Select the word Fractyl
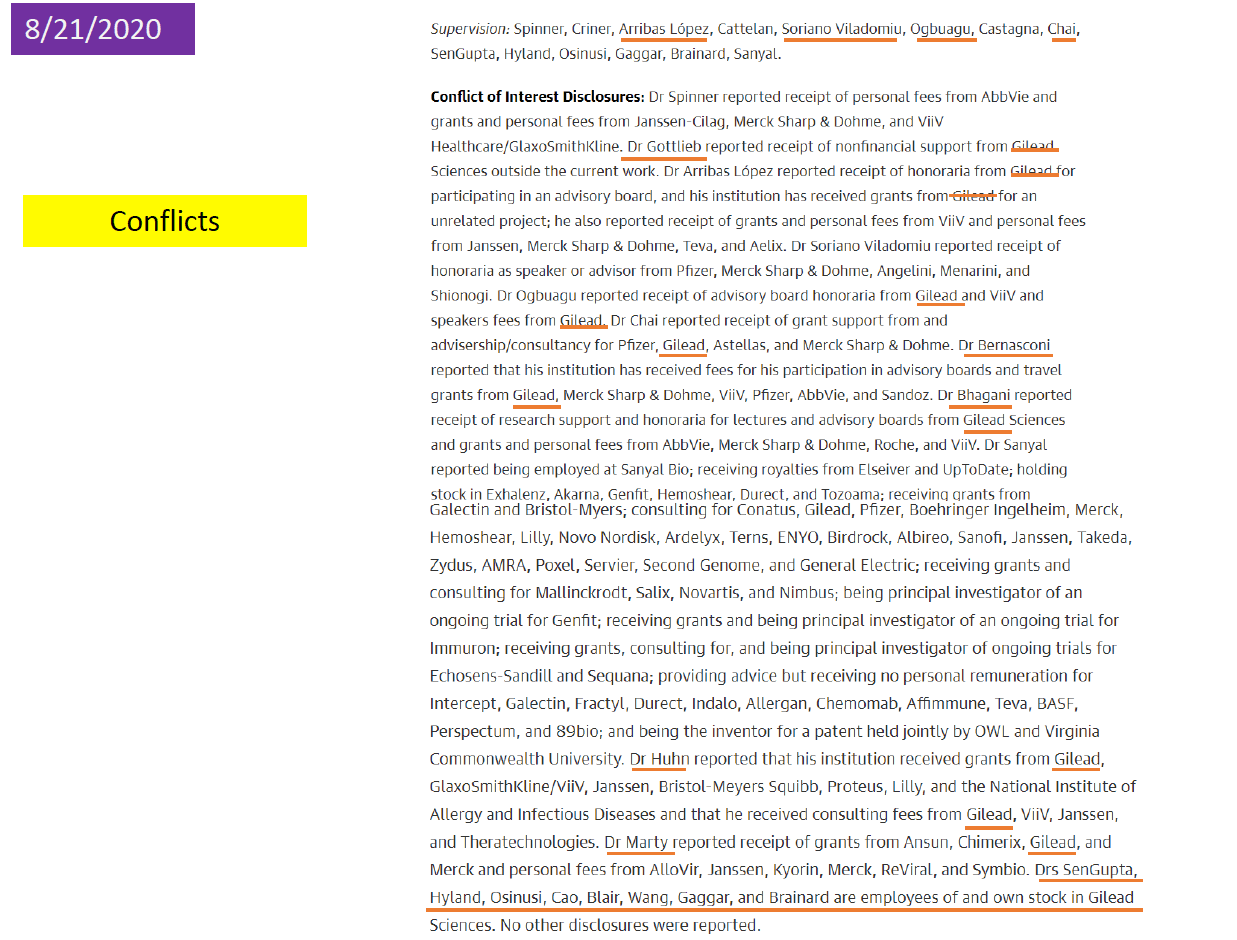 (598, 704)
